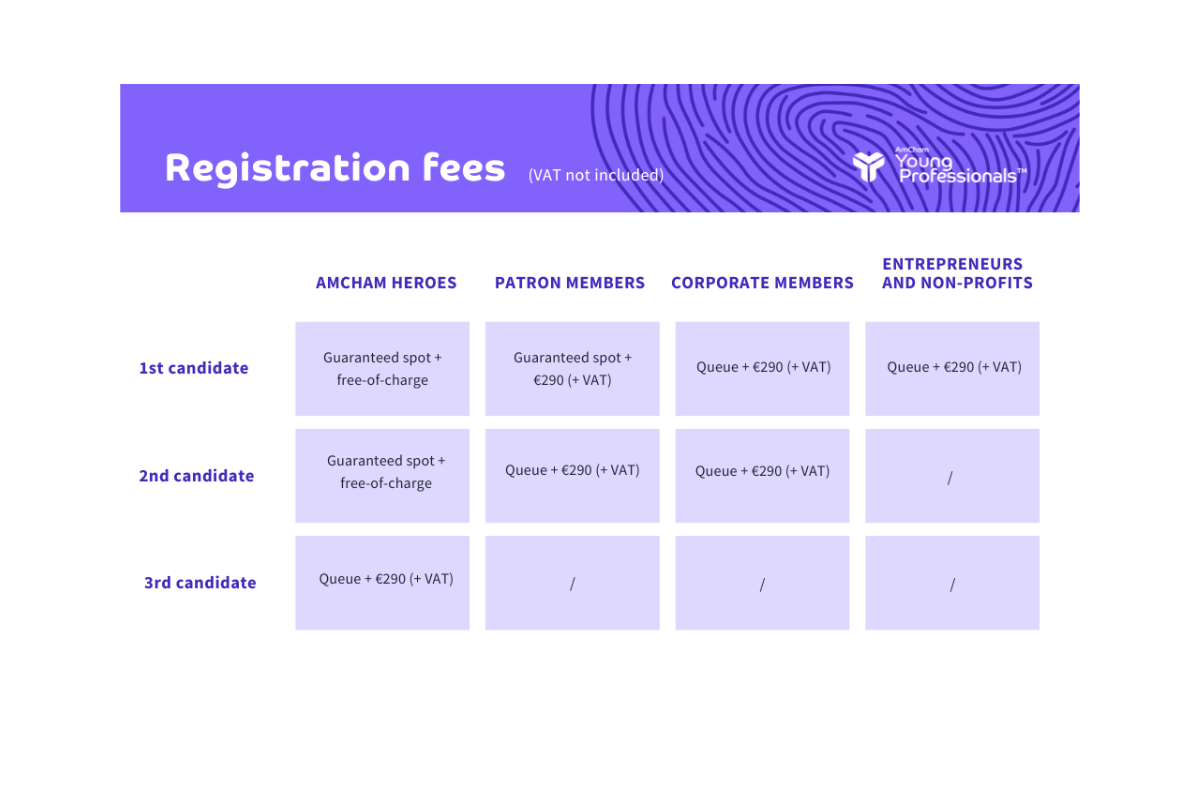Click Patron Members 1st candidate guaranteed spot cell

tap(572, 369)
